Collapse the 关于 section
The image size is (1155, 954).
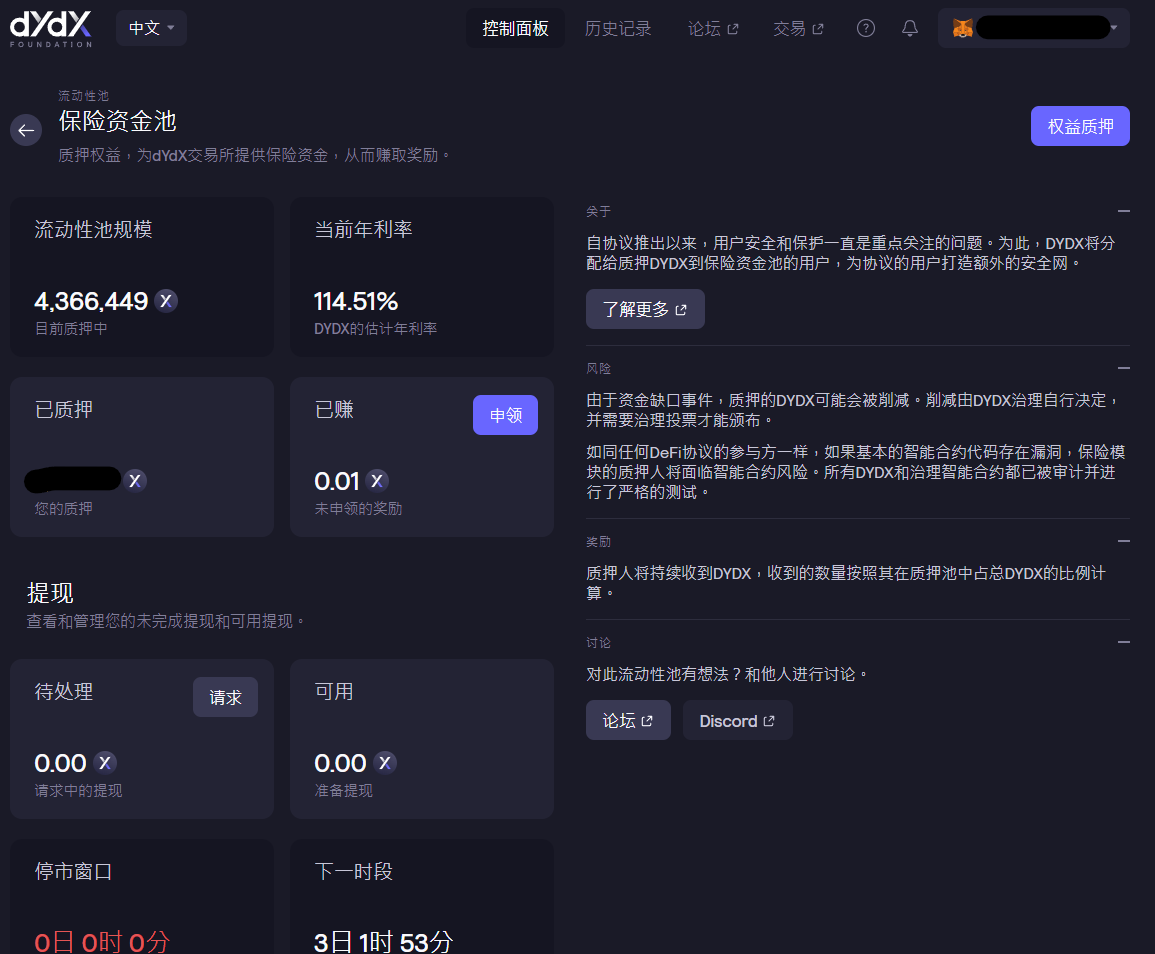(1123, 211)
